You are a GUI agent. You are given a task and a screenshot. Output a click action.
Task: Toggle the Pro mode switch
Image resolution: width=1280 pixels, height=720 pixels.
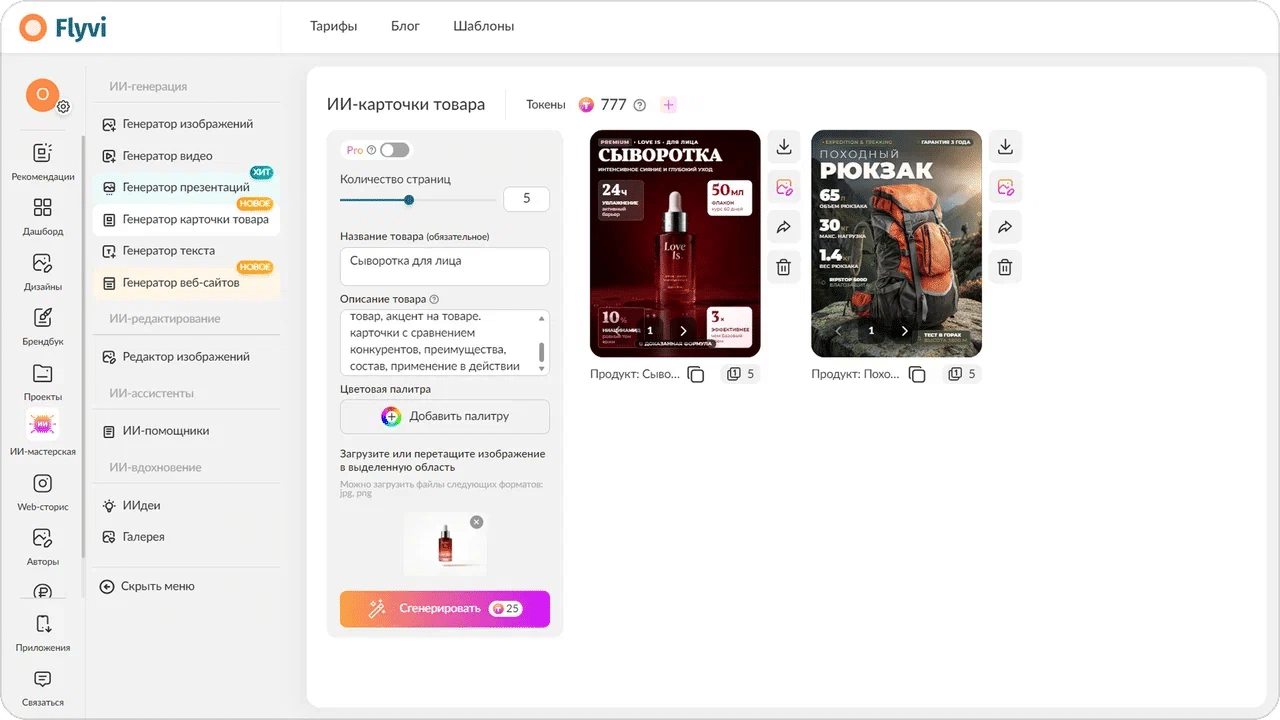[x=394, y=150]
